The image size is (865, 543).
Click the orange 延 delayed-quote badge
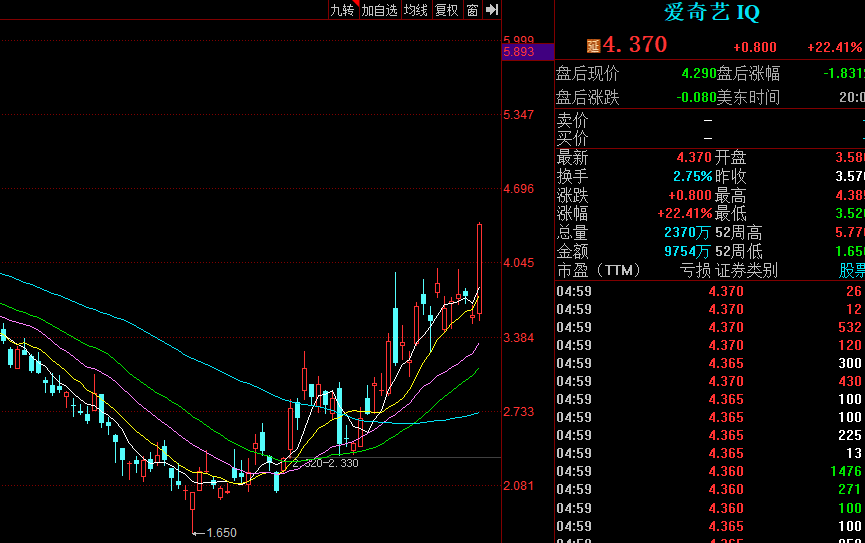pos(594,46)
